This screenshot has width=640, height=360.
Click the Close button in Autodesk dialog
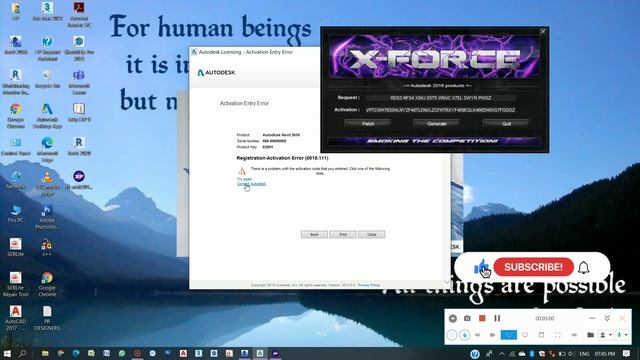(x=371, y=234)
